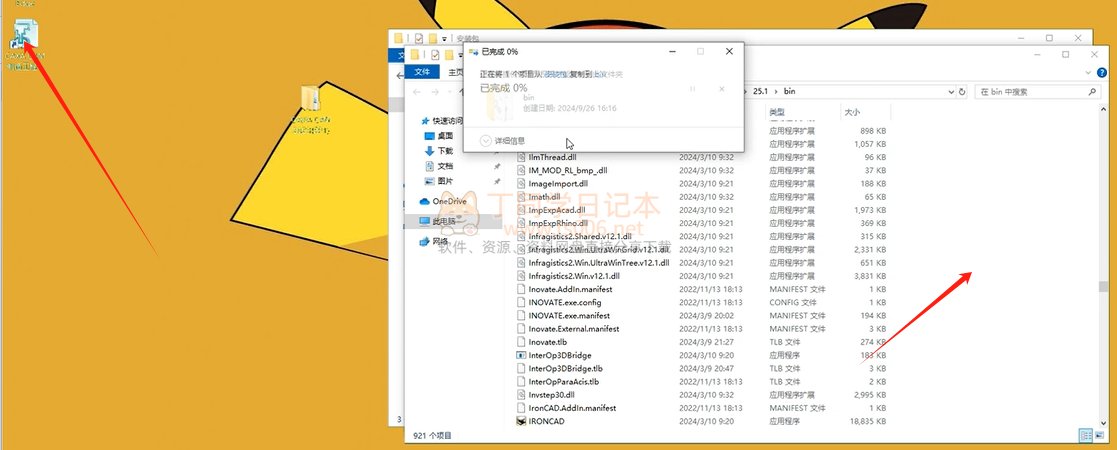Click the properties icon in bin window's title bar

click(434, 55)
